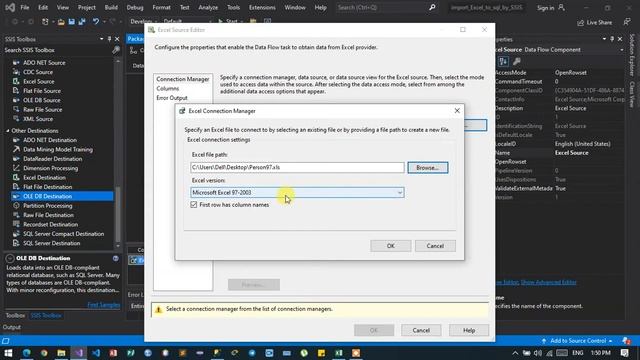Open the File menu

[25, 7]
